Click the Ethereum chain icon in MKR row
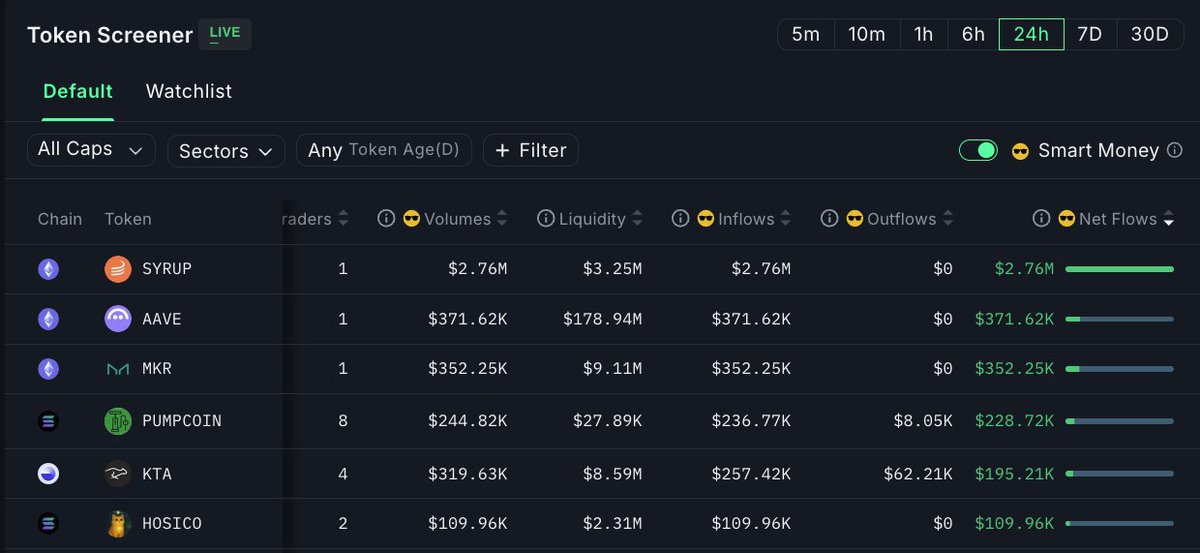1200x553 pixels. click(48, 369)
